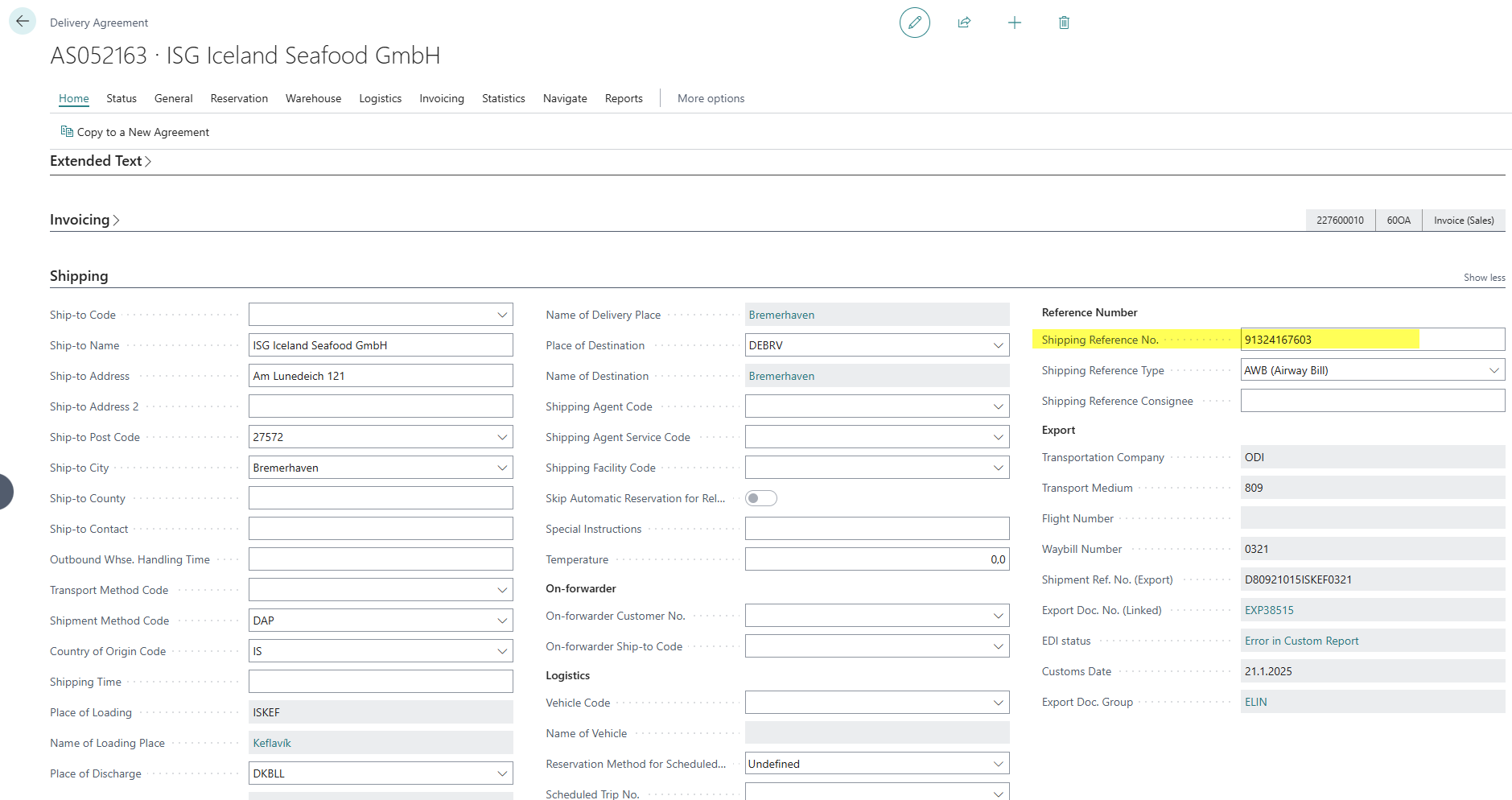This screenshot has height=800, width=1512.
Task: Click the back arrow icon
Action: (22, 22)
